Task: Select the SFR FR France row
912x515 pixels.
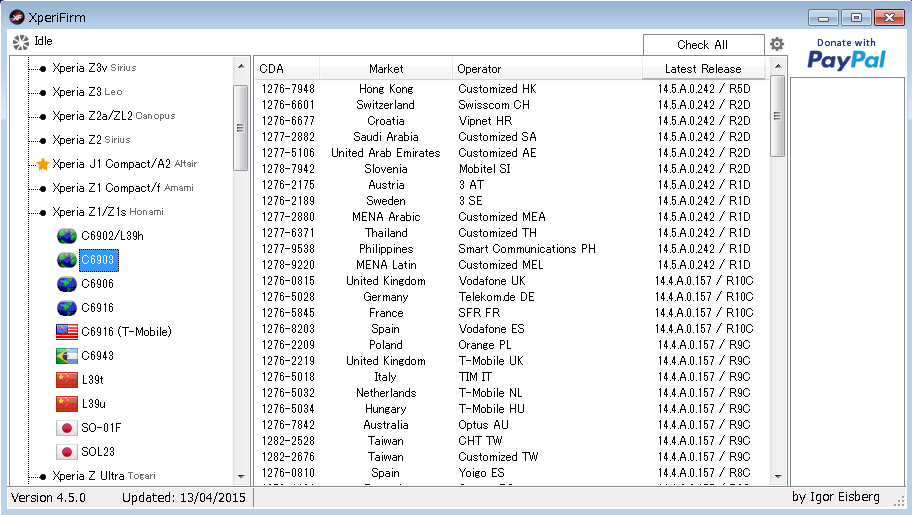Action: pos(512,313)
